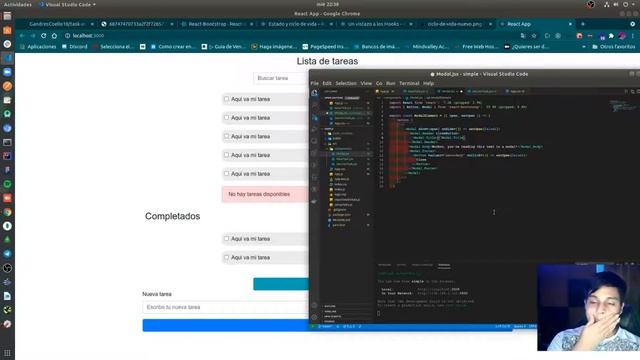The width and height of the screenshot is (640, 360).
Task: Open Files from the Ubuntu dock
Action: pos(7,16)
